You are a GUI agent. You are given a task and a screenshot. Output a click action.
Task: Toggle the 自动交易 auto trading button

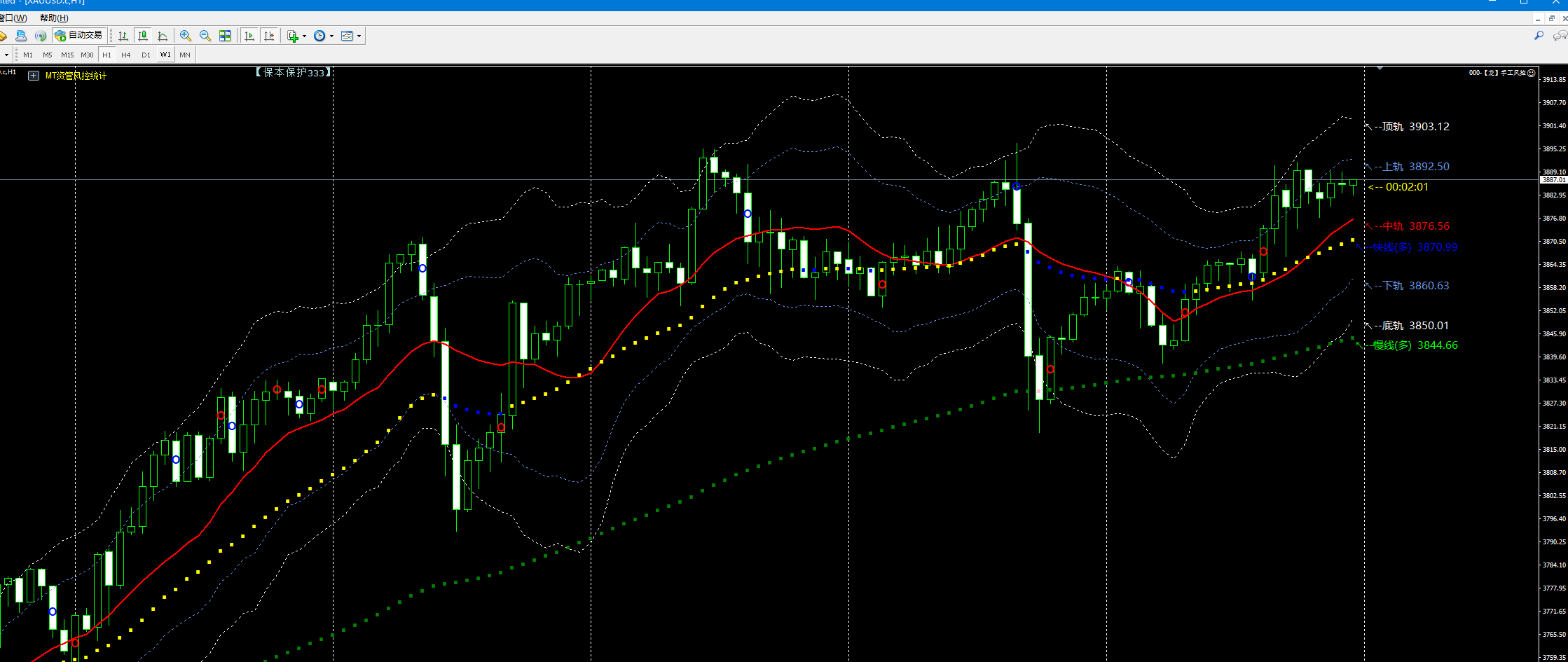[78, 36]
